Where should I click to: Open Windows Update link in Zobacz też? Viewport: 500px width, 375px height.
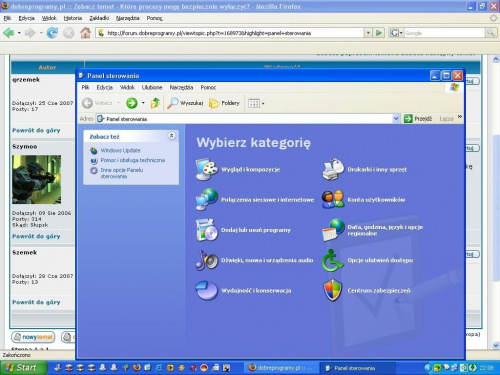tap(120, 150)
